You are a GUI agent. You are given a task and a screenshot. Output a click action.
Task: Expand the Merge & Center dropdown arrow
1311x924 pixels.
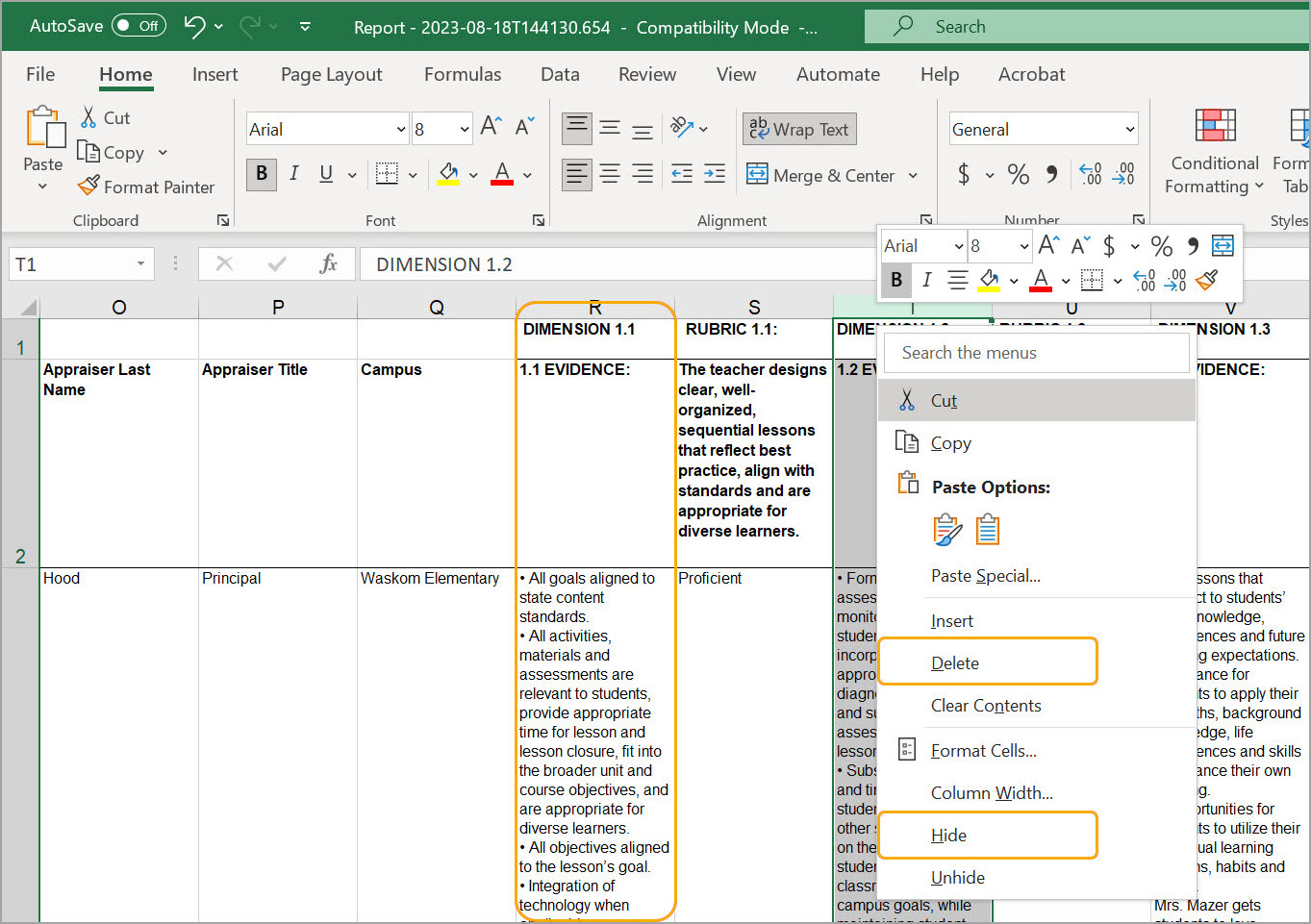tap(913, 175)
